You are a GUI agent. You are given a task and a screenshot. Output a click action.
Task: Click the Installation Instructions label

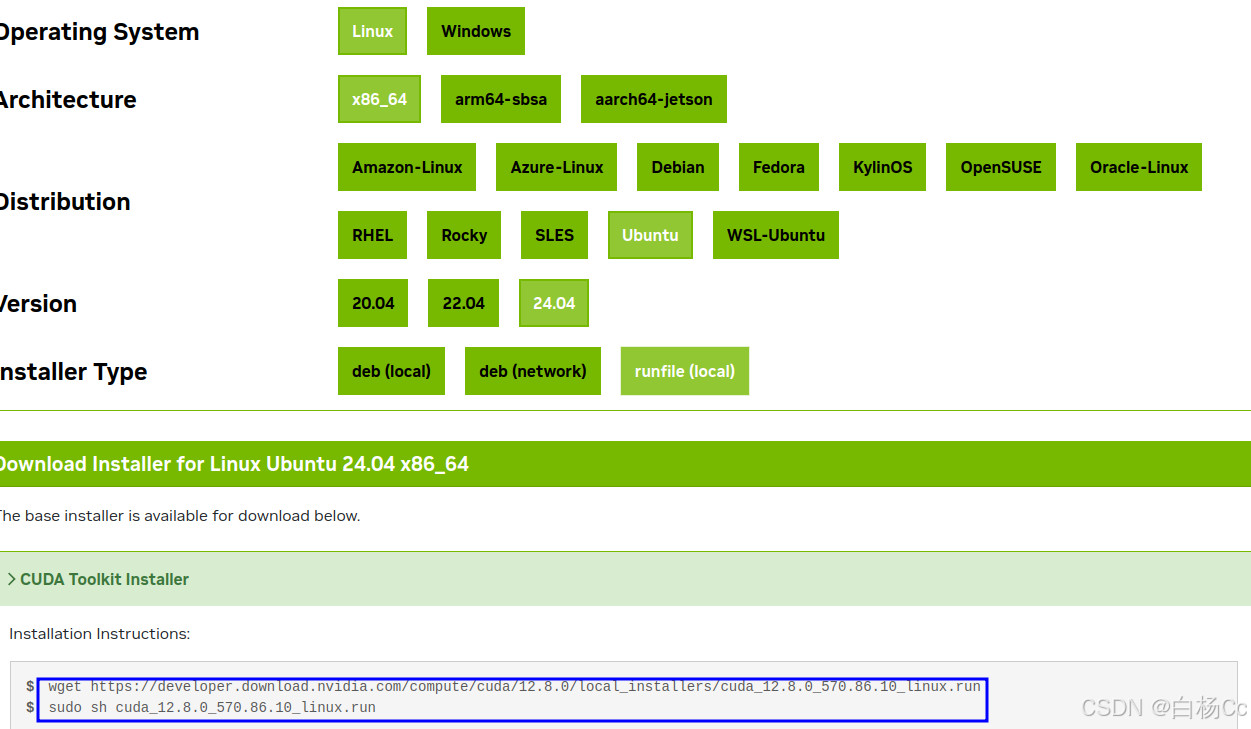99,634
